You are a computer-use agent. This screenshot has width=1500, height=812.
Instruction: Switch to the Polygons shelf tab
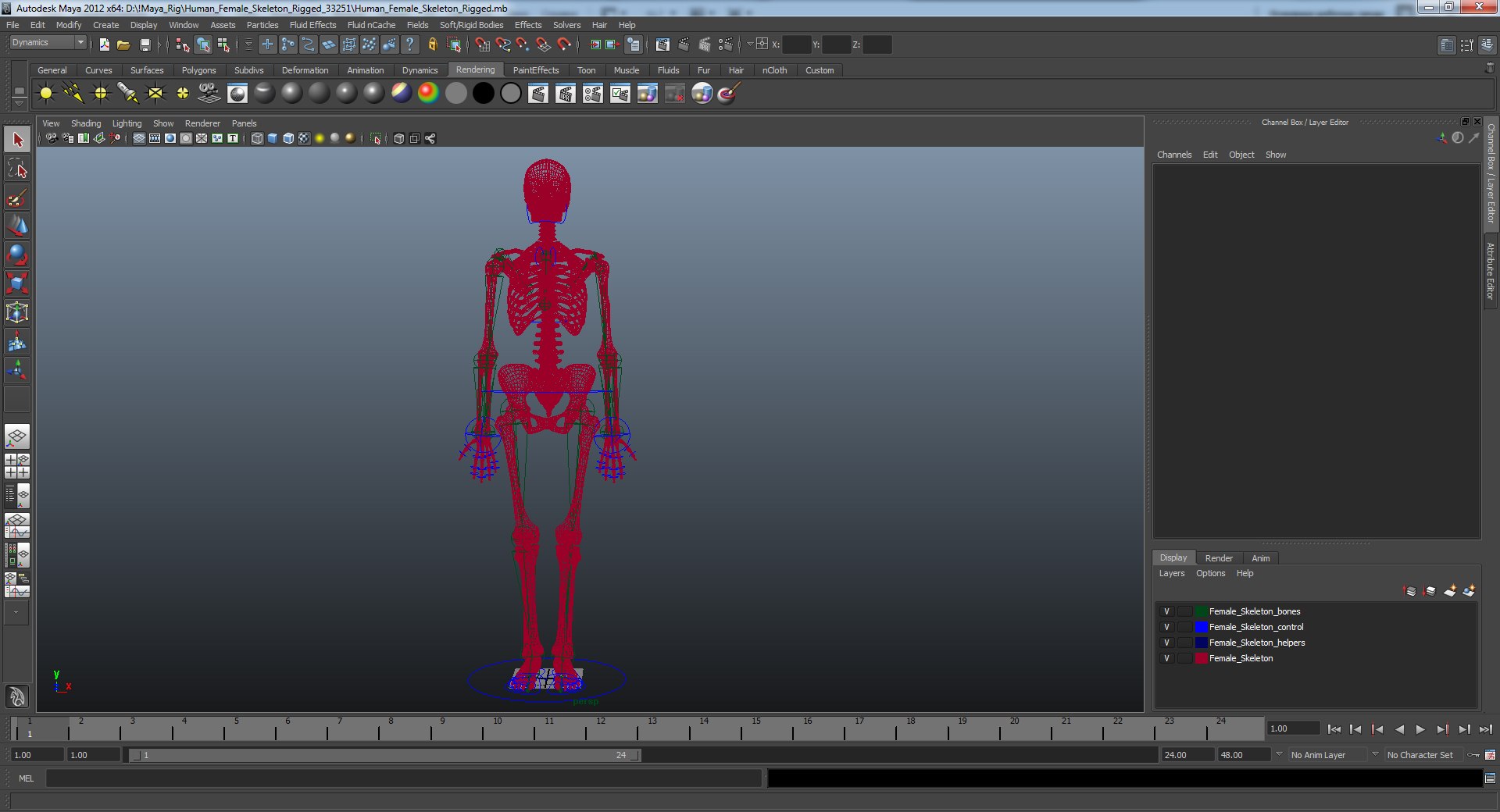click(x=198, y=70)
